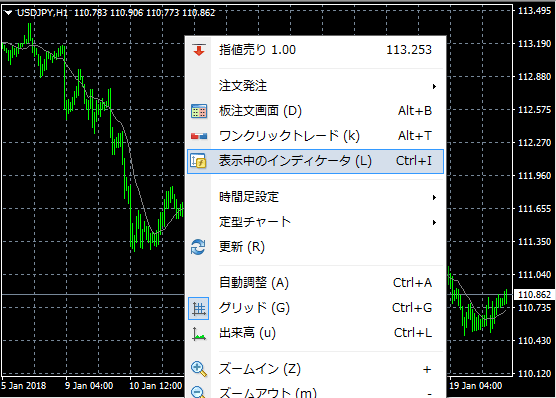Click the 更新 refresh arrows icon
The height and width of the screenshot is (398, 556).
pos(198,247)
